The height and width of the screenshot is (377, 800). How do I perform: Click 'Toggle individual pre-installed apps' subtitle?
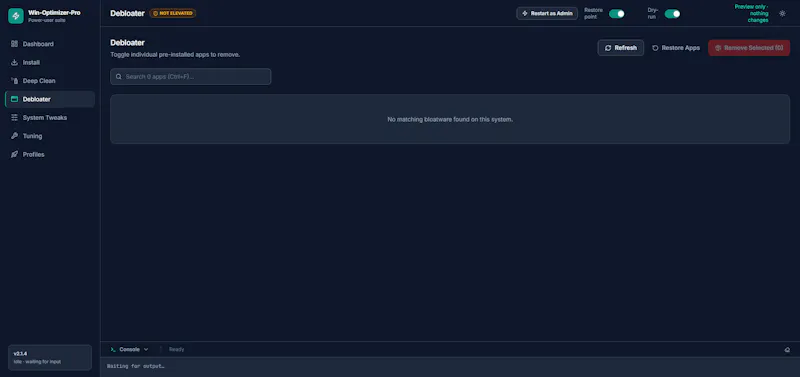(175, 55)
